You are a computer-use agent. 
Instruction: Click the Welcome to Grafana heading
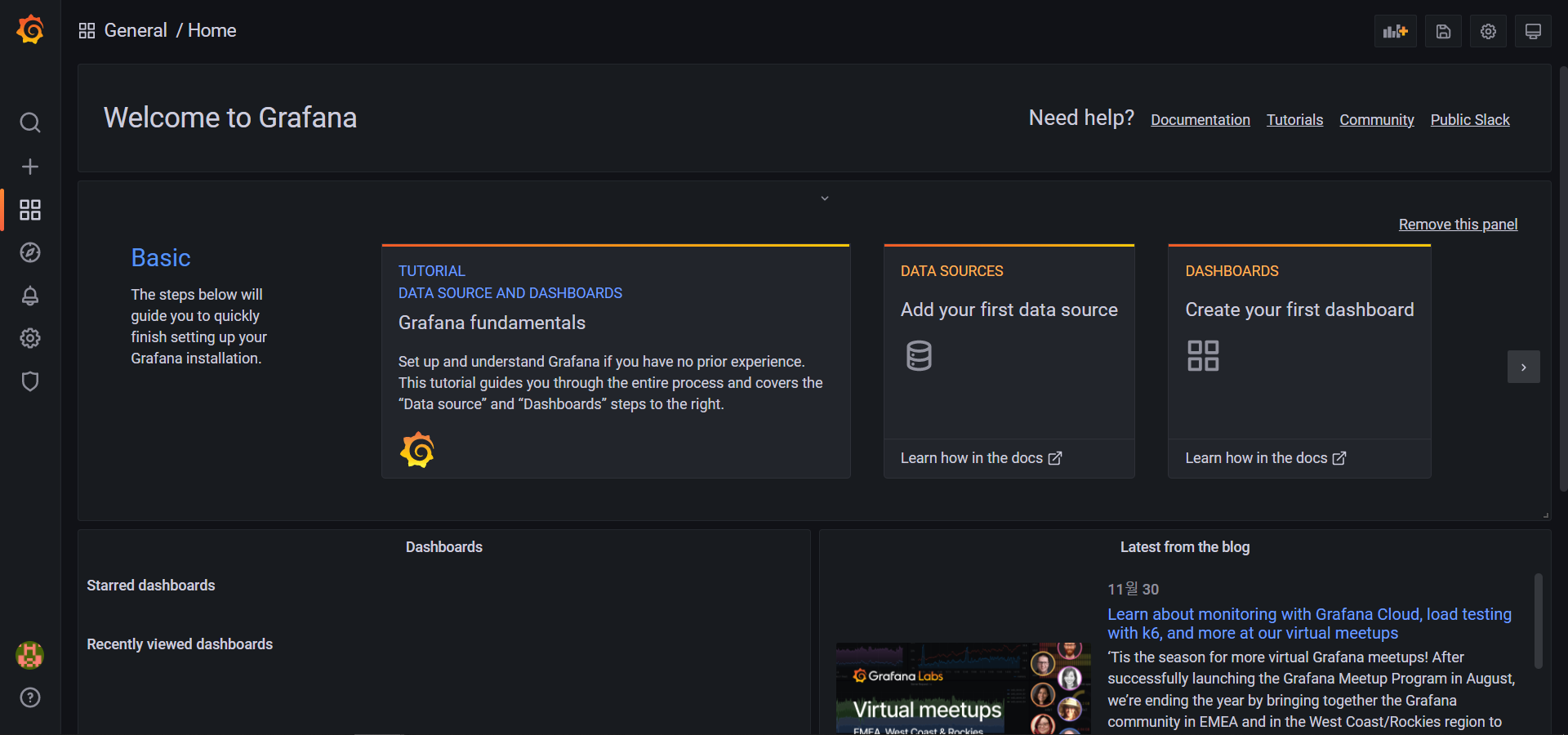click(230, 118)
